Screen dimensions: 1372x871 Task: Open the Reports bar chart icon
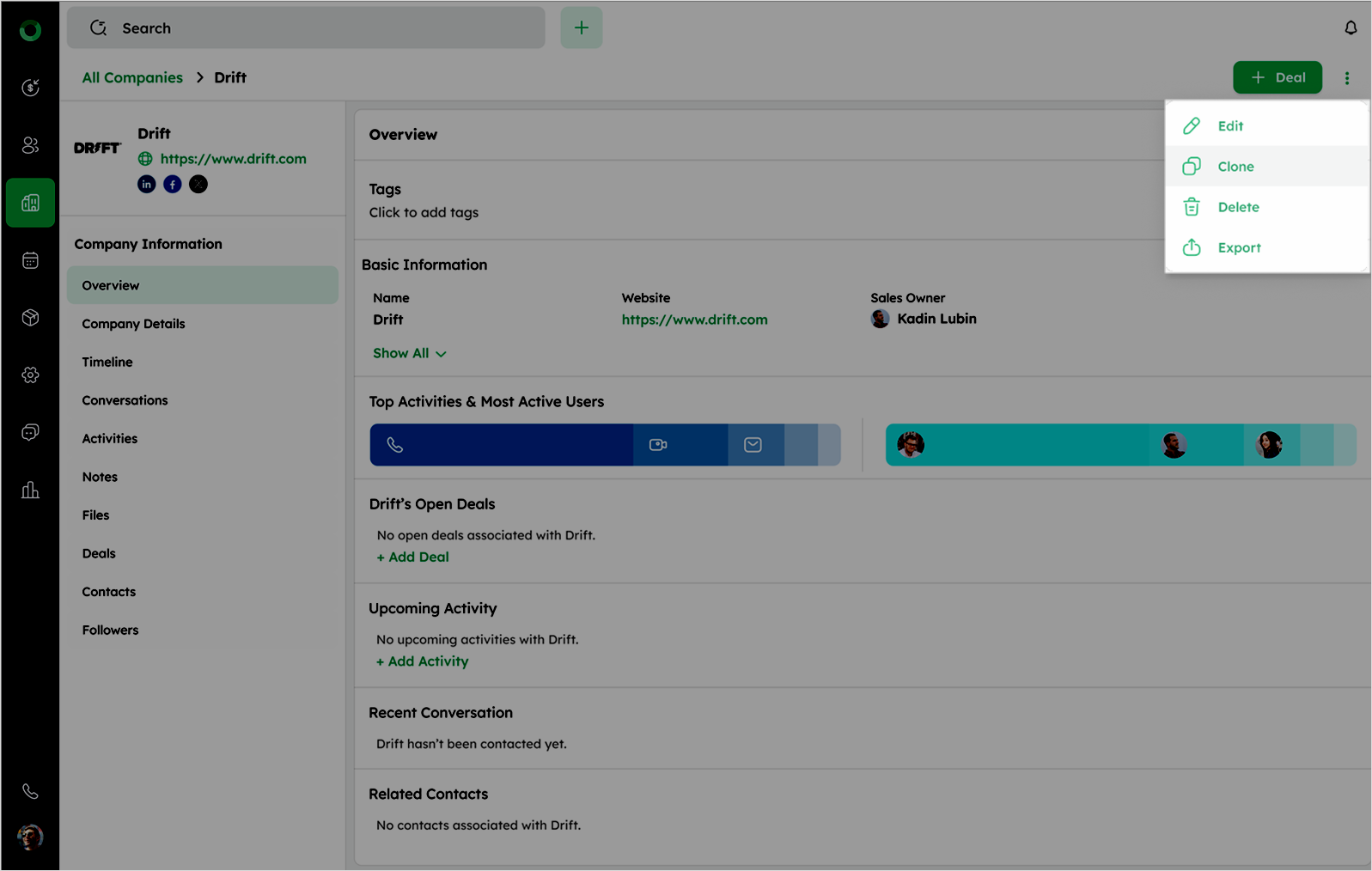point(30,490)
